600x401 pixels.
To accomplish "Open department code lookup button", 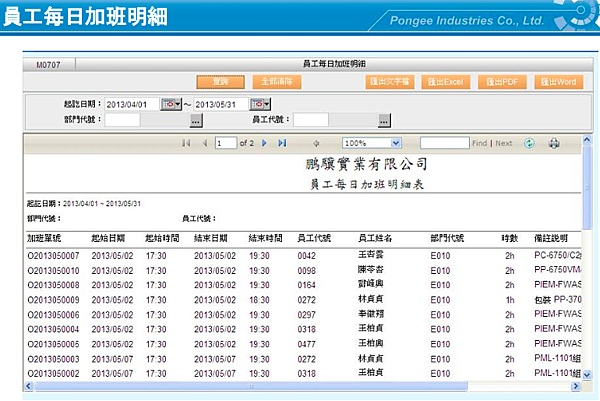I will point(196,121).
